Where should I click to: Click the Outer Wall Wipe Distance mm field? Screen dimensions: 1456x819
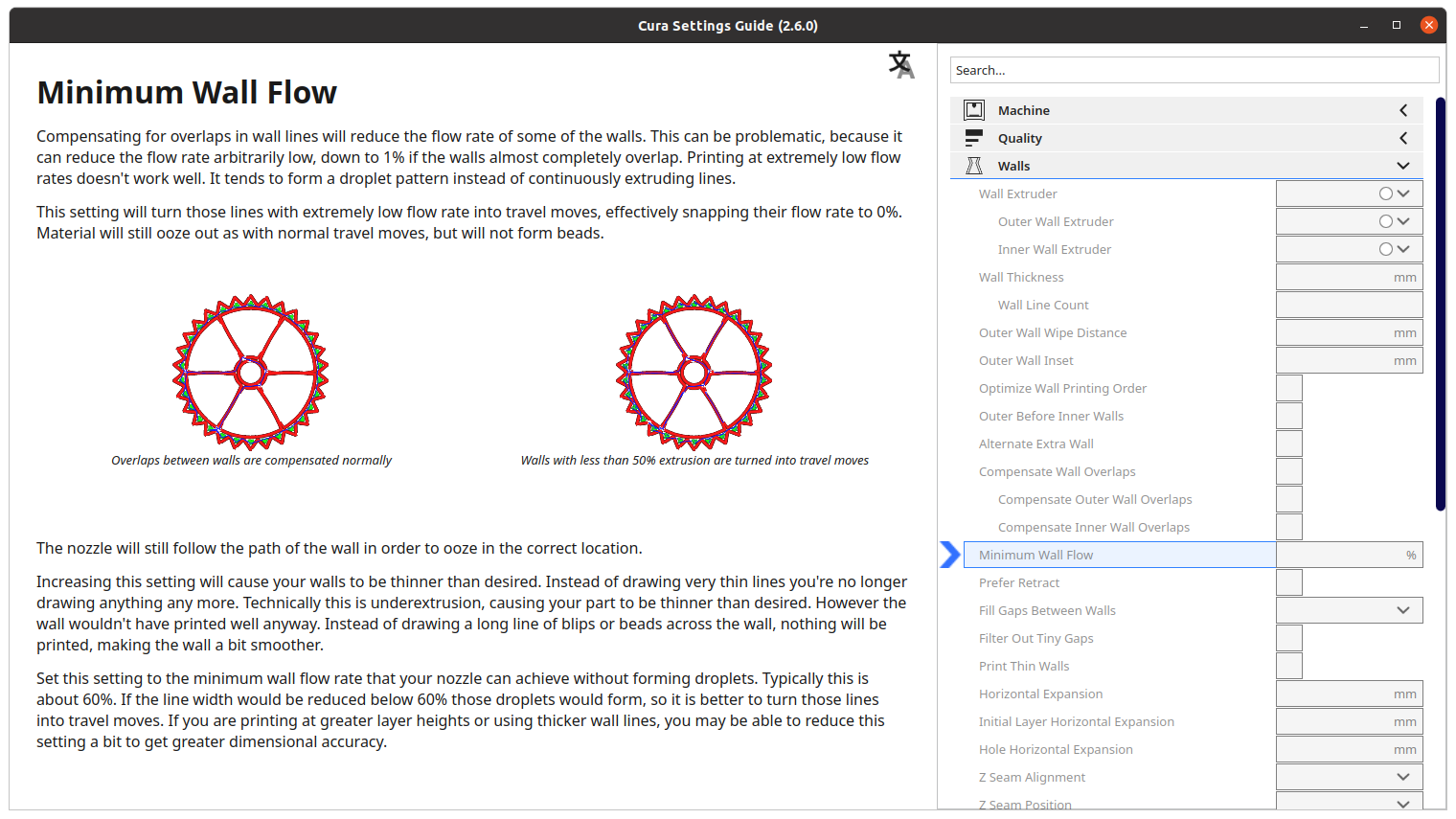[1350, 332]
